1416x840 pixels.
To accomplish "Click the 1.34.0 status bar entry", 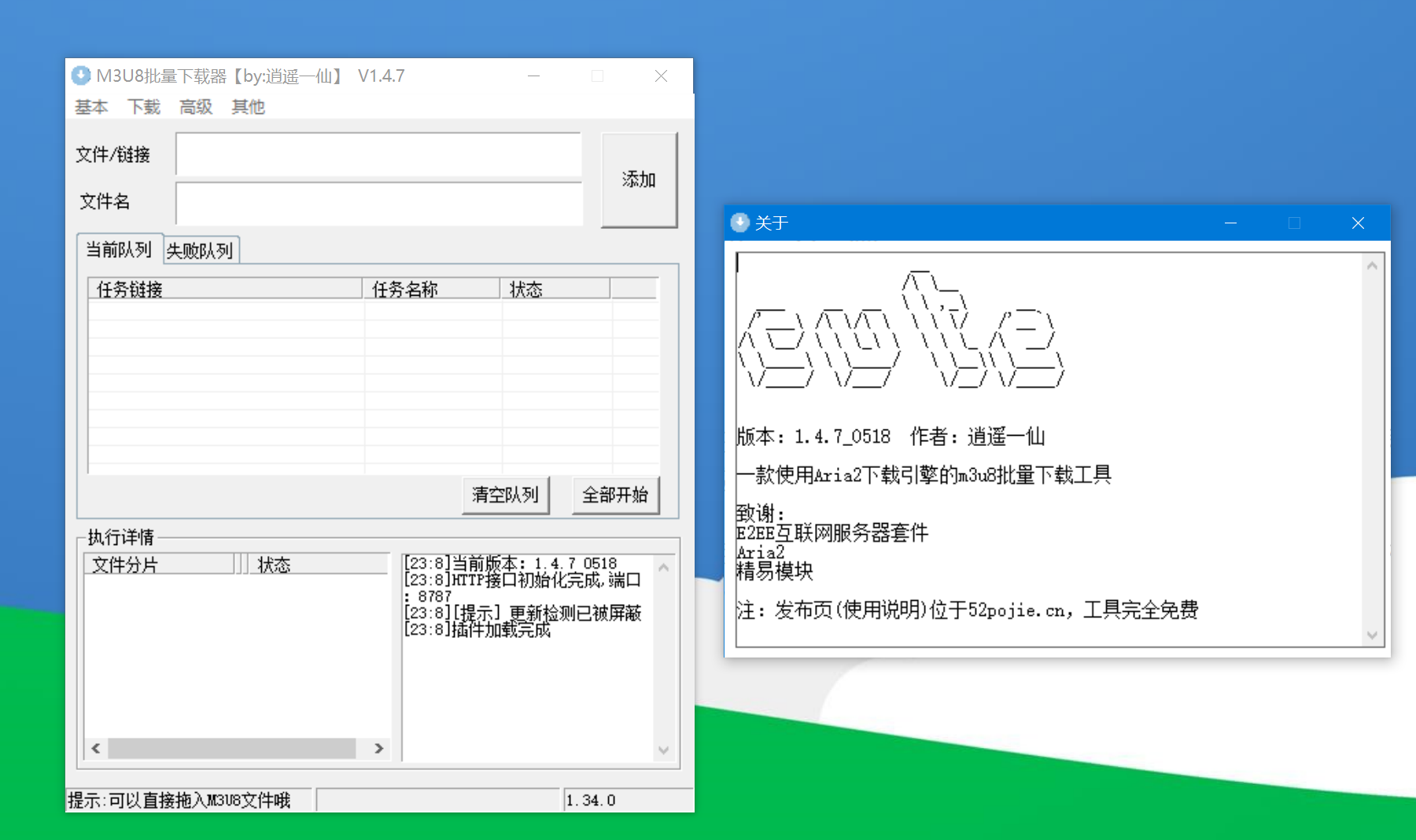I will [591, 801].
